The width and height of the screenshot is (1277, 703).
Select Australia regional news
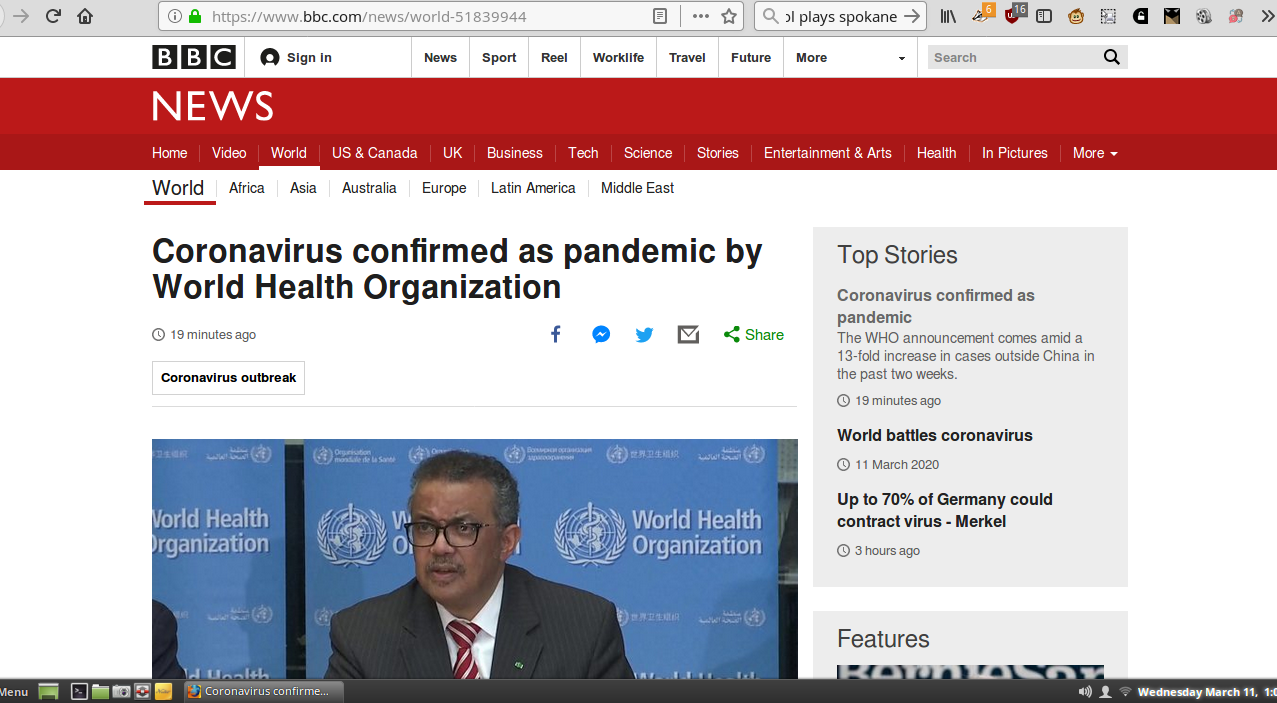[x=369, y=188]
